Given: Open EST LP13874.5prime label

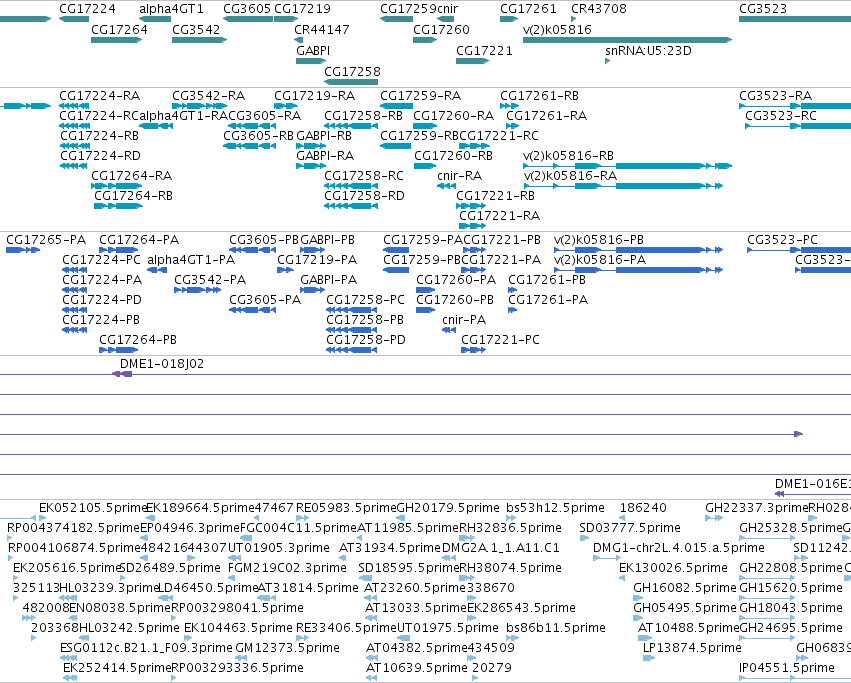Looking at the screenshot, I should (692, 648).
